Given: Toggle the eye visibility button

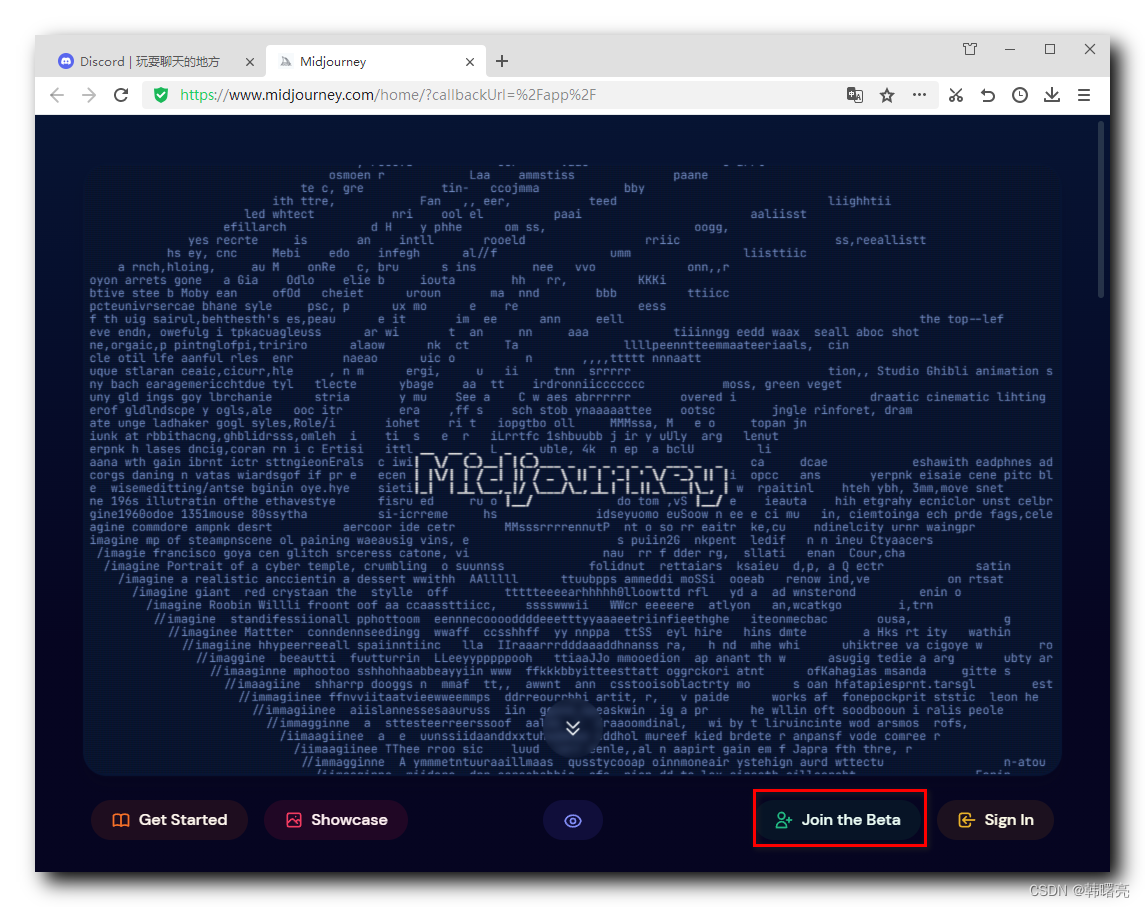Looking at the screenshot, I should click(x=573, y=821).
